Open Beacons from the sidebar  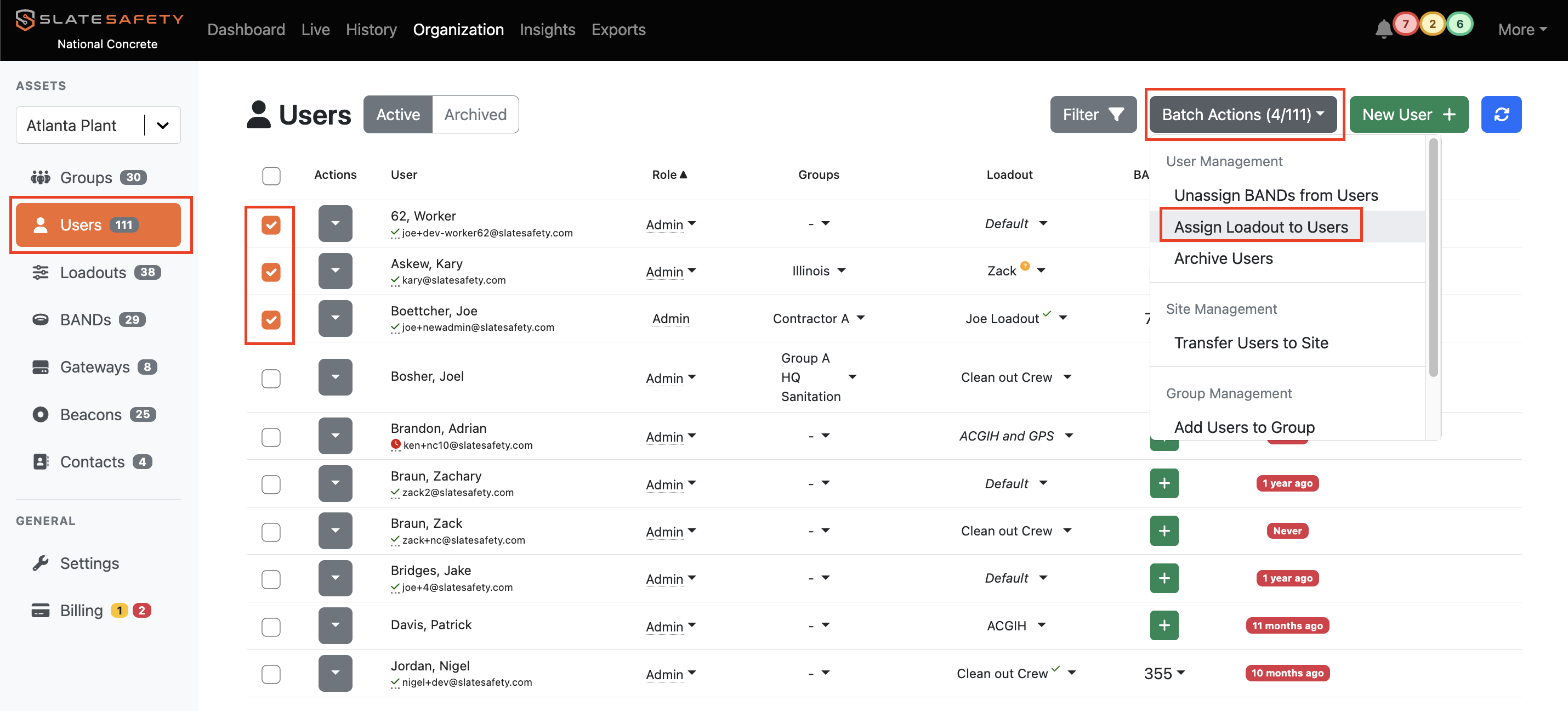[90, 414]
